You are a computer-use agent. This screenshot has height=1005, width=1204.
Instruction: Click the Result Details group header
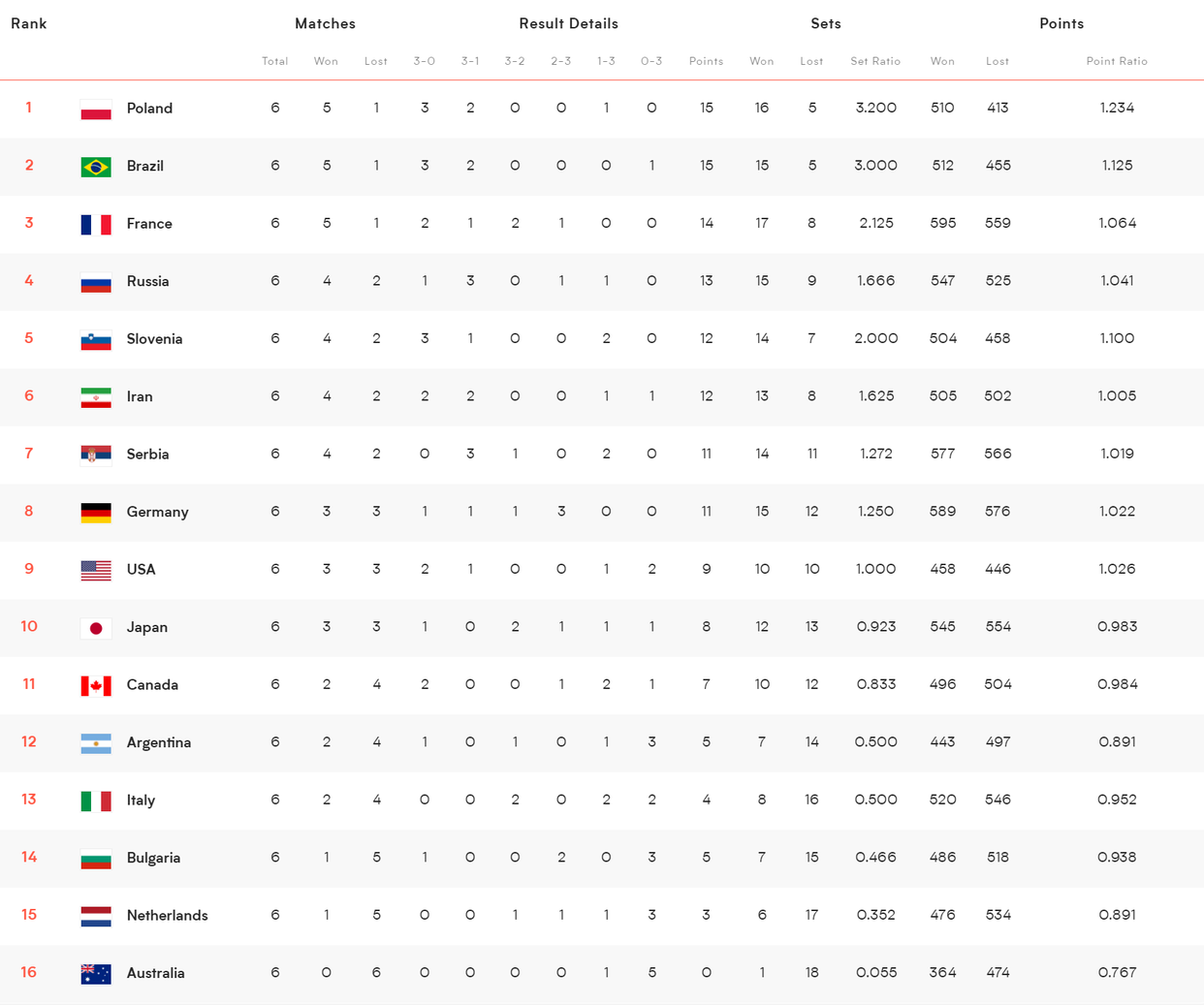coord(568,23)
